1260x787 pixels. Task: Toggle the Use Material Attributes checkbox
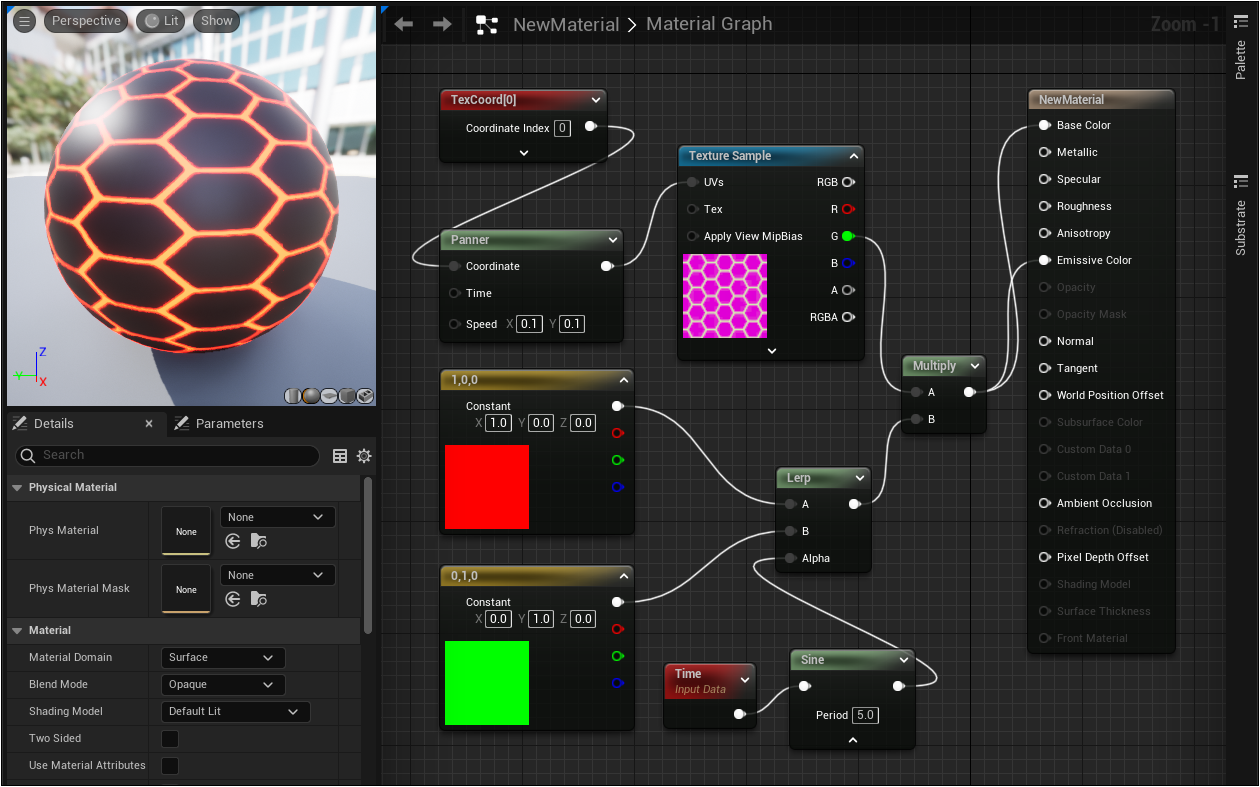[170, 766]
